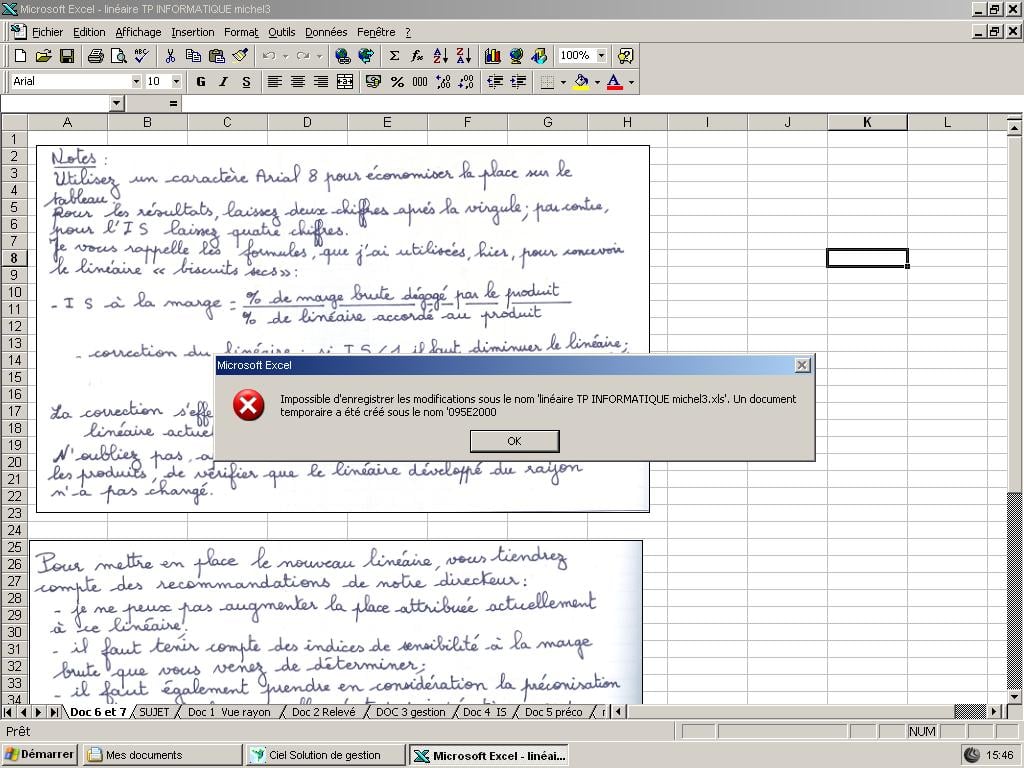Image resolution: width=1024 pixels, height=768 pixels.
Task: Switch to SUJET sheet tab
Action: coord(154,712)
